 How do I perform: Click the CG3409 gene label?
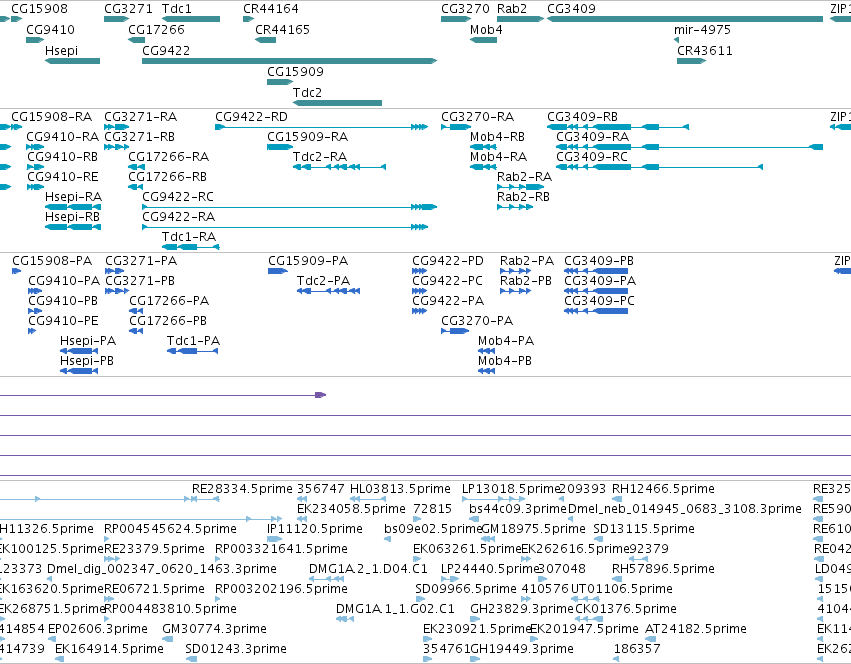point(571,9)
